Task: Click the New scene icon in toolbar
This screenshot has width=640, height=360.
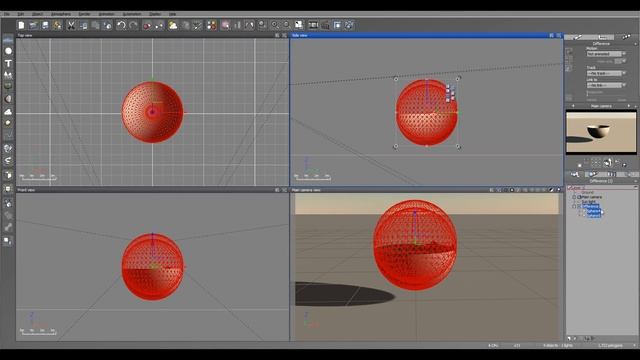Action: tap(21, 25)
